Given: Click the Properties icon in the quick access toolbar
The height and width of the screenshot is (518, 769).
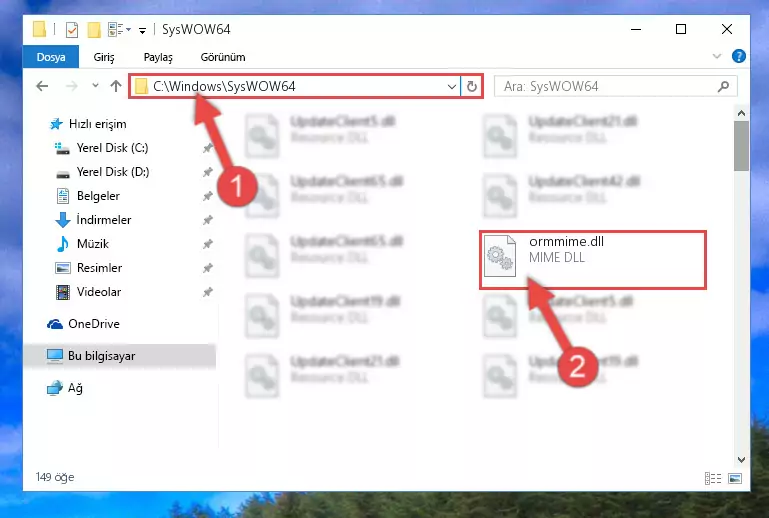Looking at the screenshot, I should 72,30.
